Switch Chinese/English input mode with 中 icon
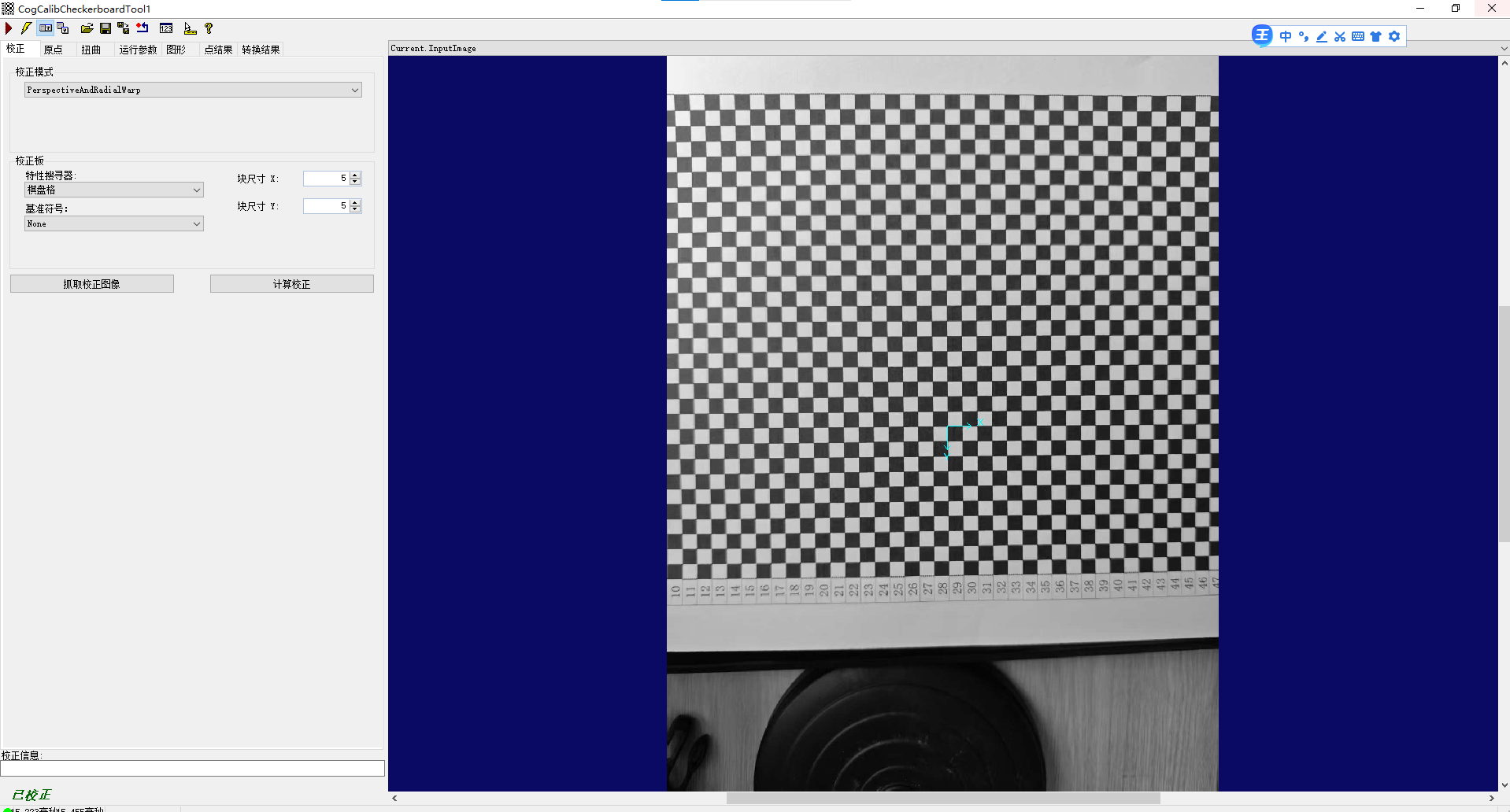This screenshot has width=1510, height=812. [1286, 36]
